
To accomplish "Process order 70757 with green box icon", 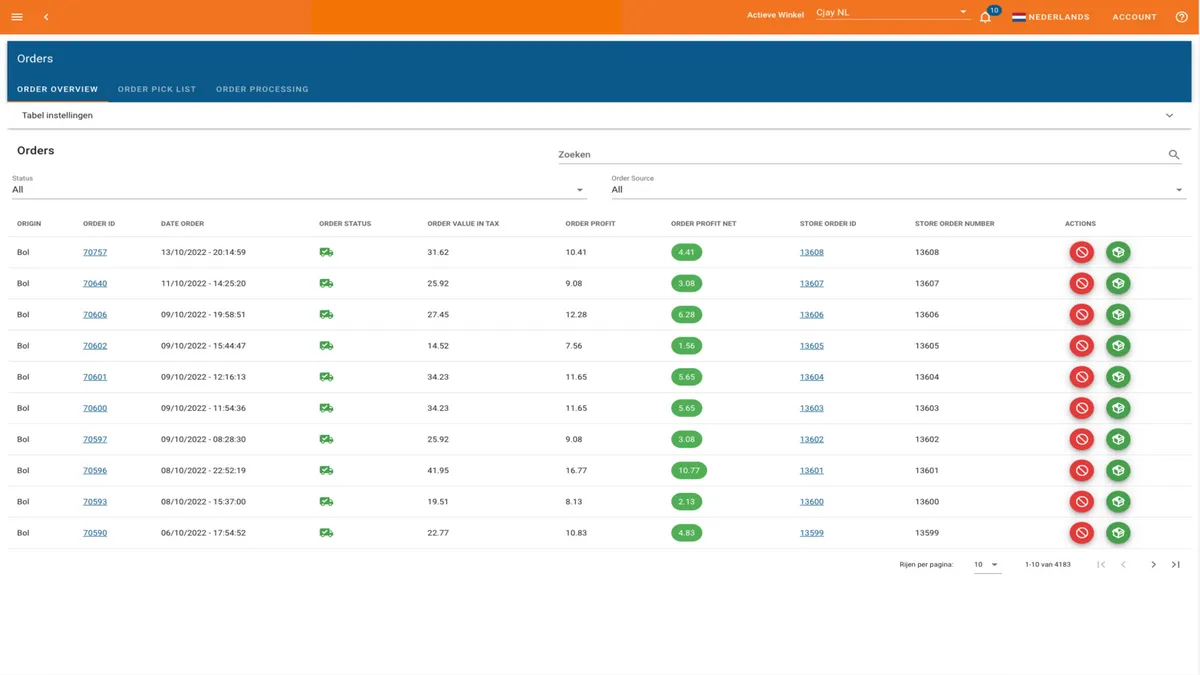I will [1118, 252].
